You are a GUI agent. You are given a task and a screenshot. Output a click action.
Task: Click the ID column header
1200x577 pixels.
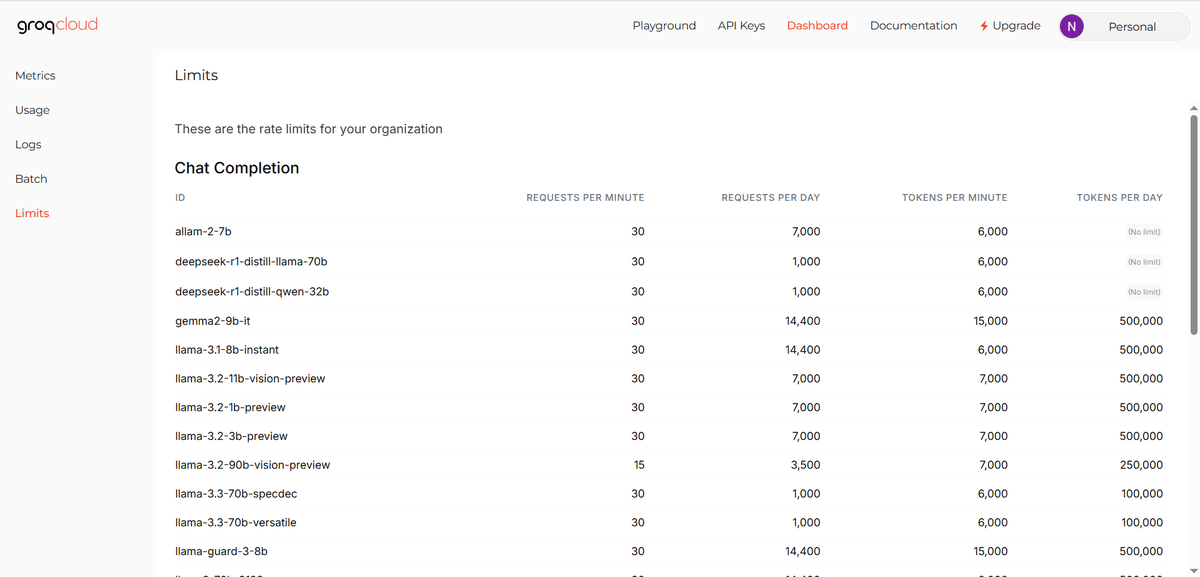pos(179,198)
